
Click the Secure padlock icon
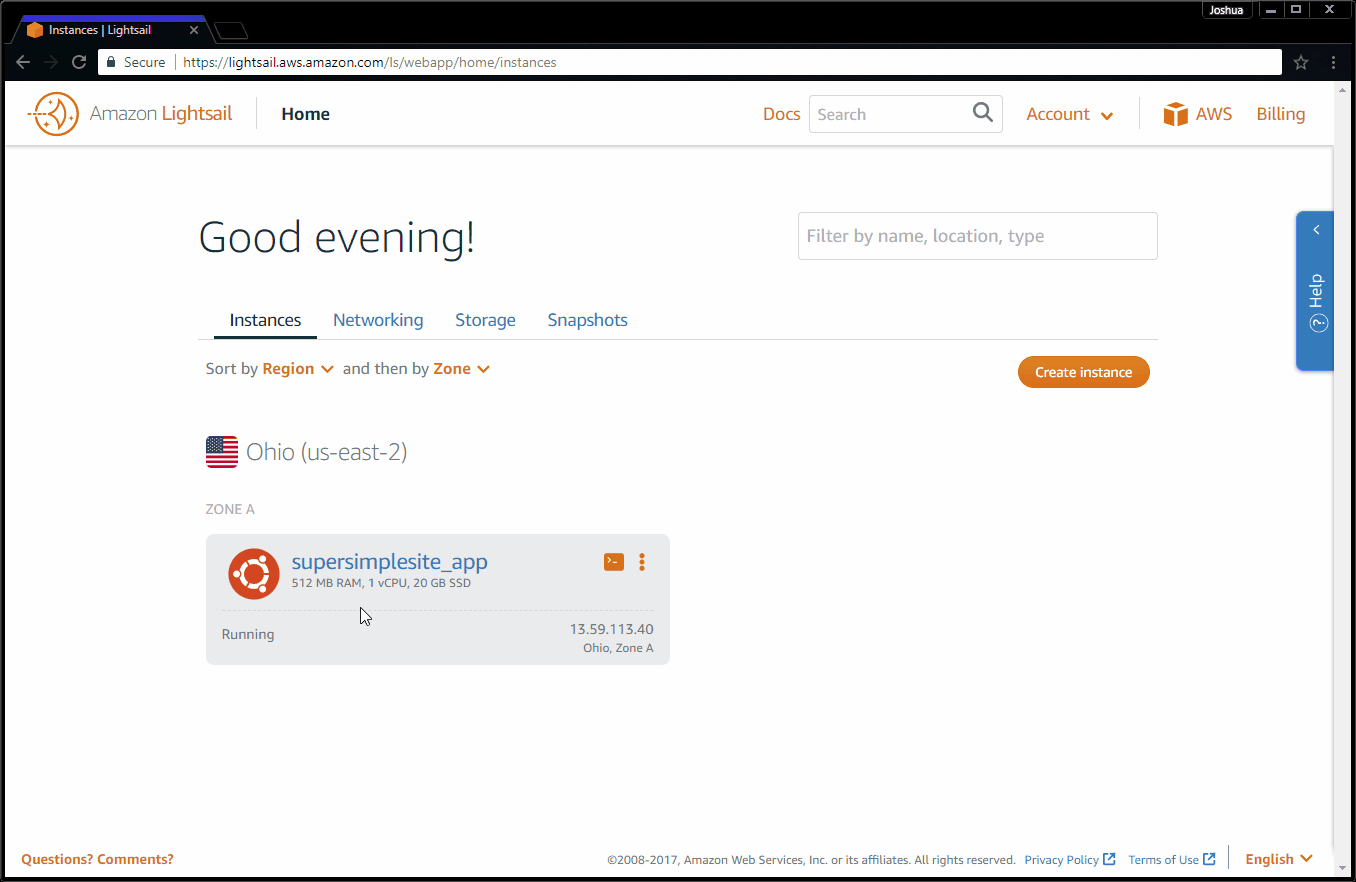click(x=111, y=62)
